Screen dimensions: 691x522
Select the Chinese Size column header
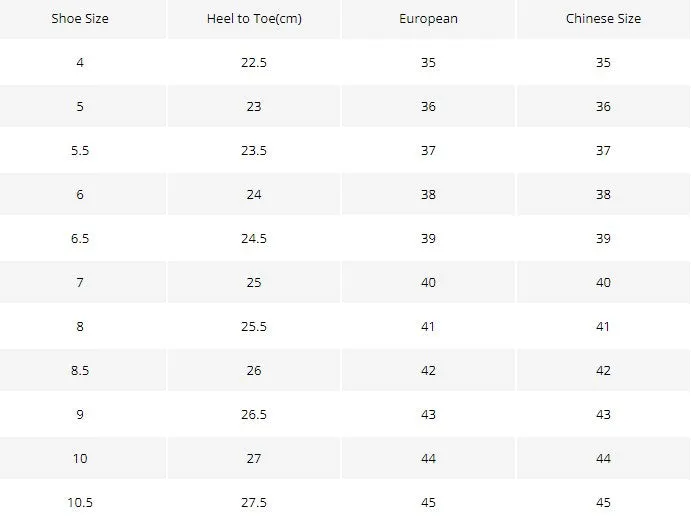click(x=603, y=19)
